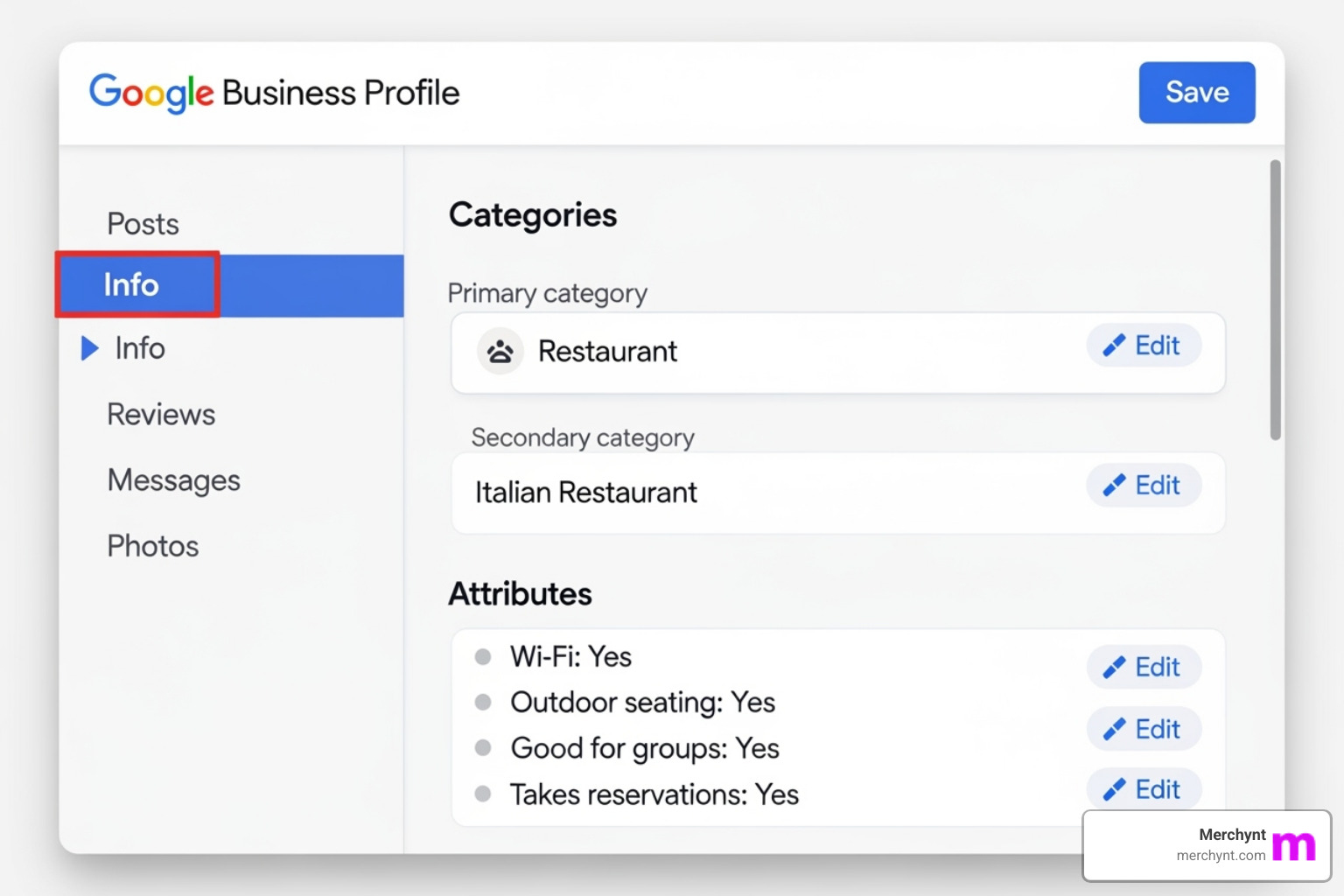Image resolution: width=1344 pixels, height=896 pixels.
Task: Click Edit next to Secondary category
Action: 1144,485
